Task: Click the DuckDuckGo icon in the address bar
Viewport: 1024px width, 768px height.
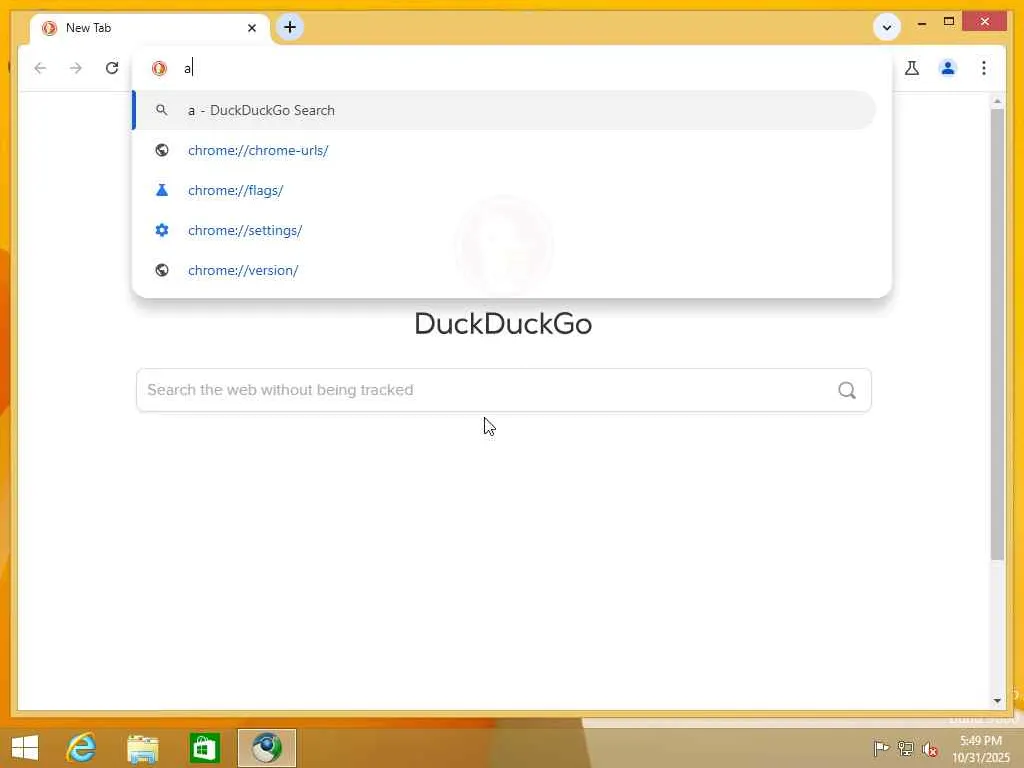Action: (x=159, y=68)
